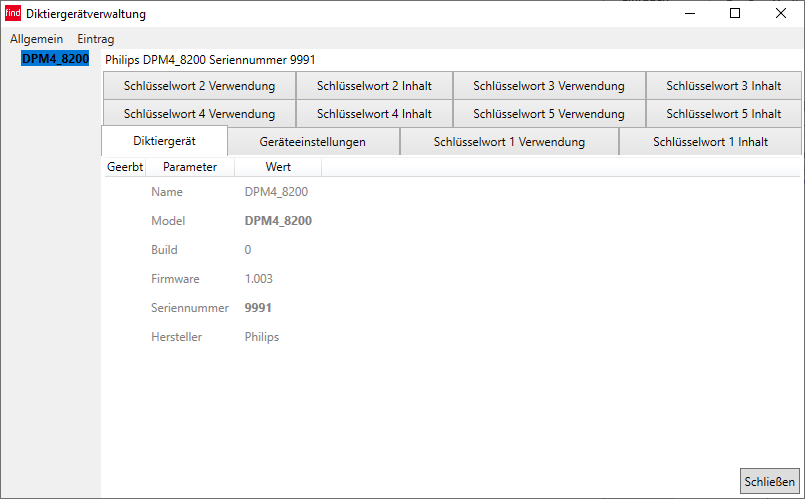Viewport: 805px width, 499px height.
Task: Click the Firmware value 1.003
Action: (259, 279)
